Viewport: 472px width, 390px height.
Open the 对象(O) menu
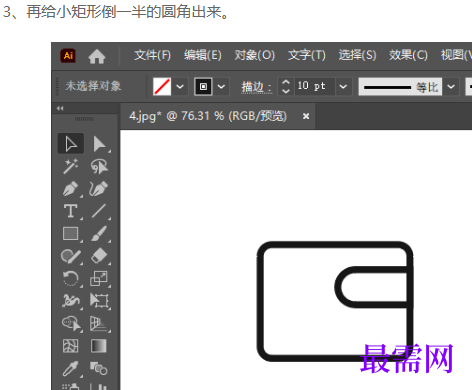point(255,55)
